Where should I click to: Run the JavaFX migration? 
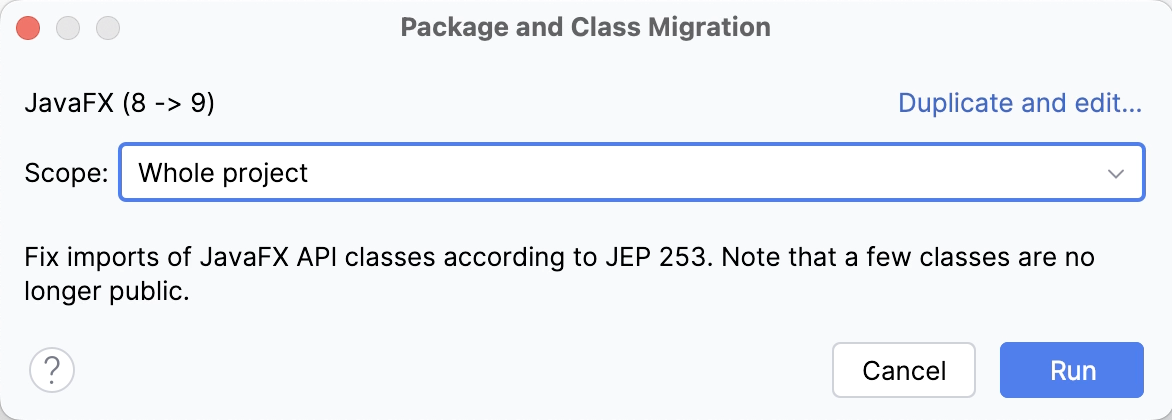pos(1072,371)
